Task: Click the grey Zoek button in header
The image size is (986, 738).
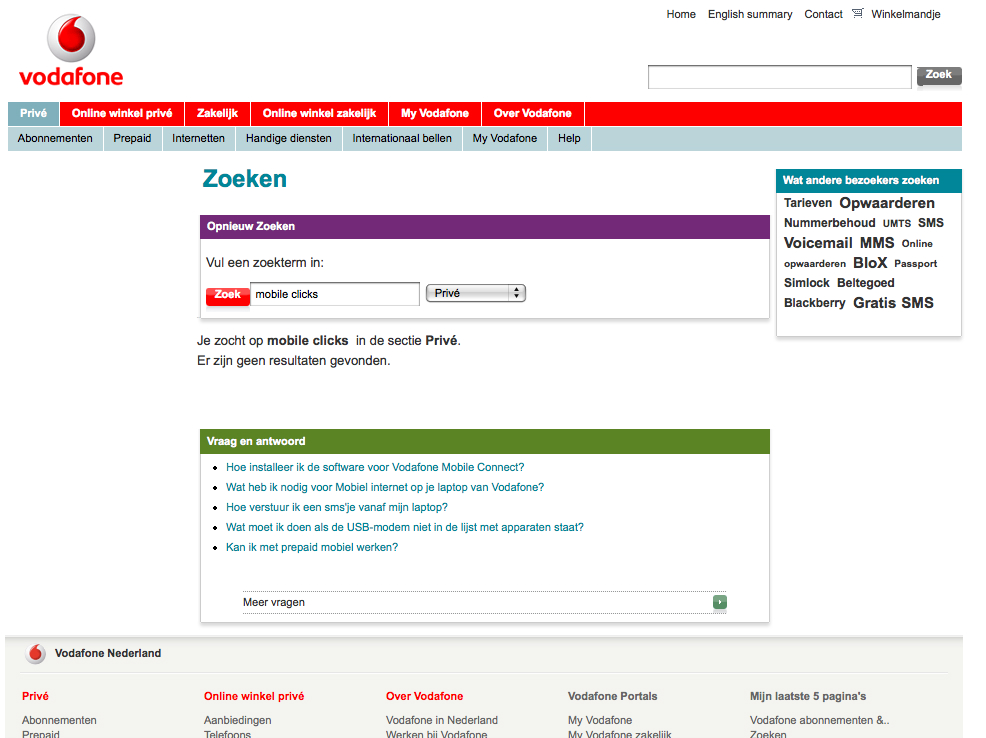Action: pos(938,75)
